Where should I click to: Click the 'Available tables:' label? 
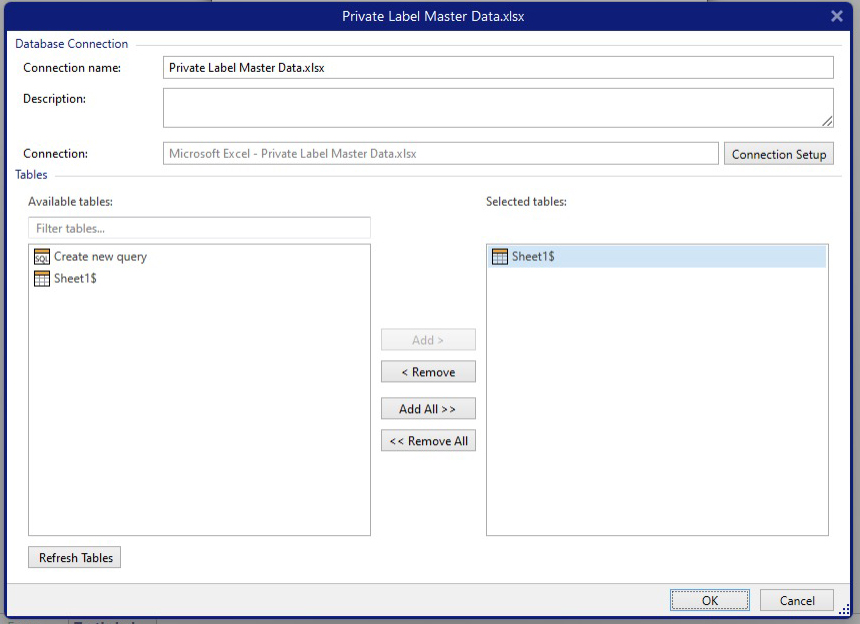point(70,201)
